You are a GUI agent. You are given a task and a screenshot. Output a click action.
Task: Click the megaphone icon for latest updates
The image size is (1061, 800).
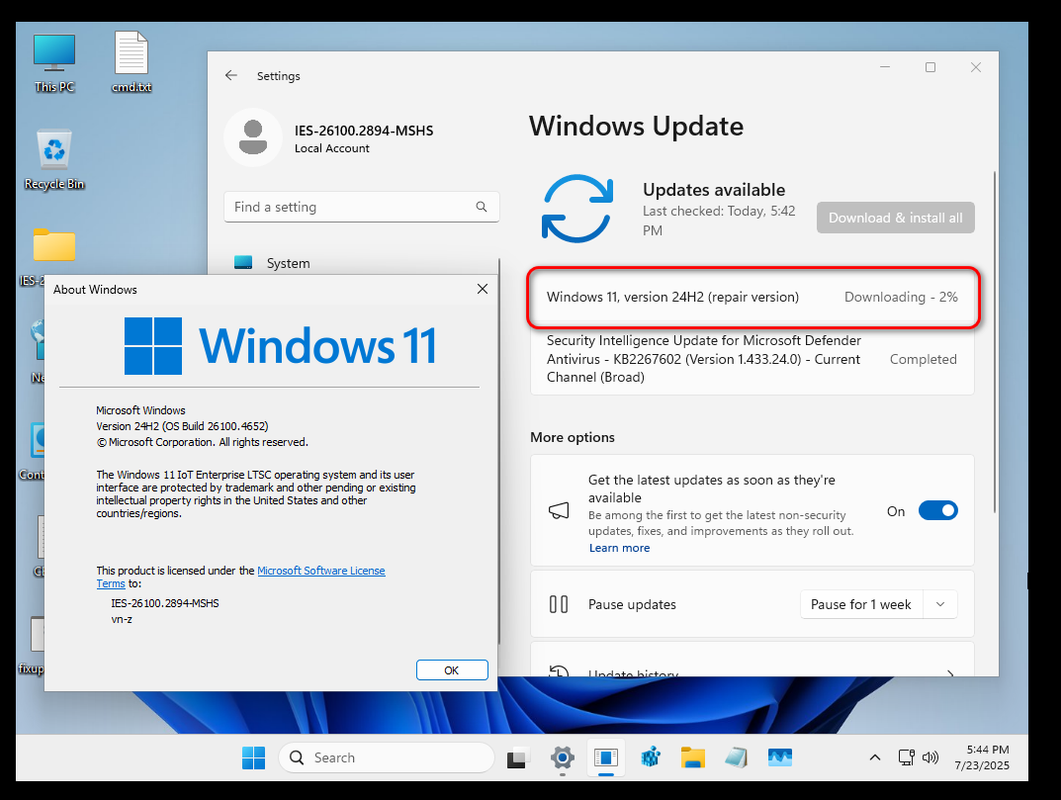coord(559,511)
